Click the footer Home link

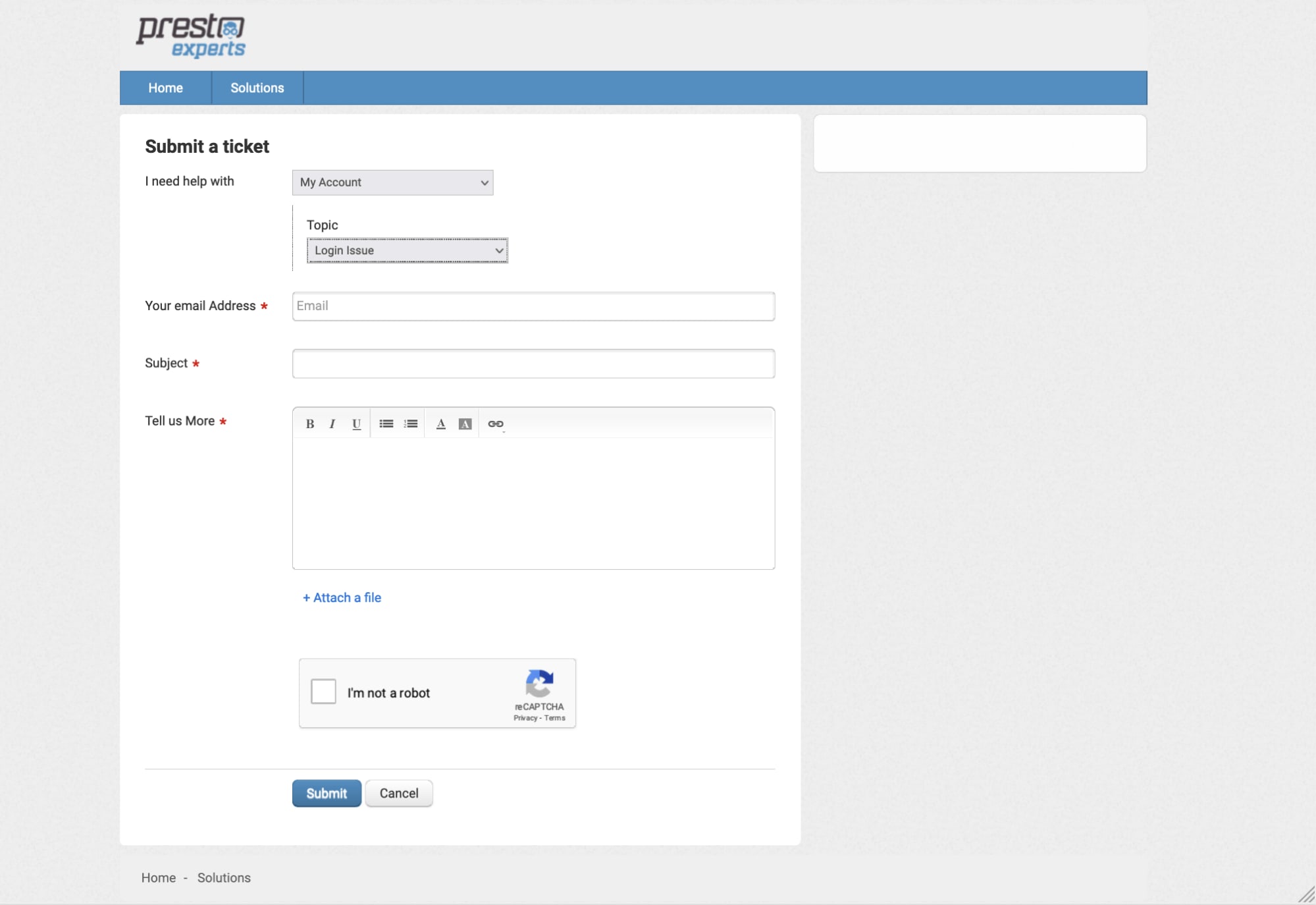coord(158,877)
